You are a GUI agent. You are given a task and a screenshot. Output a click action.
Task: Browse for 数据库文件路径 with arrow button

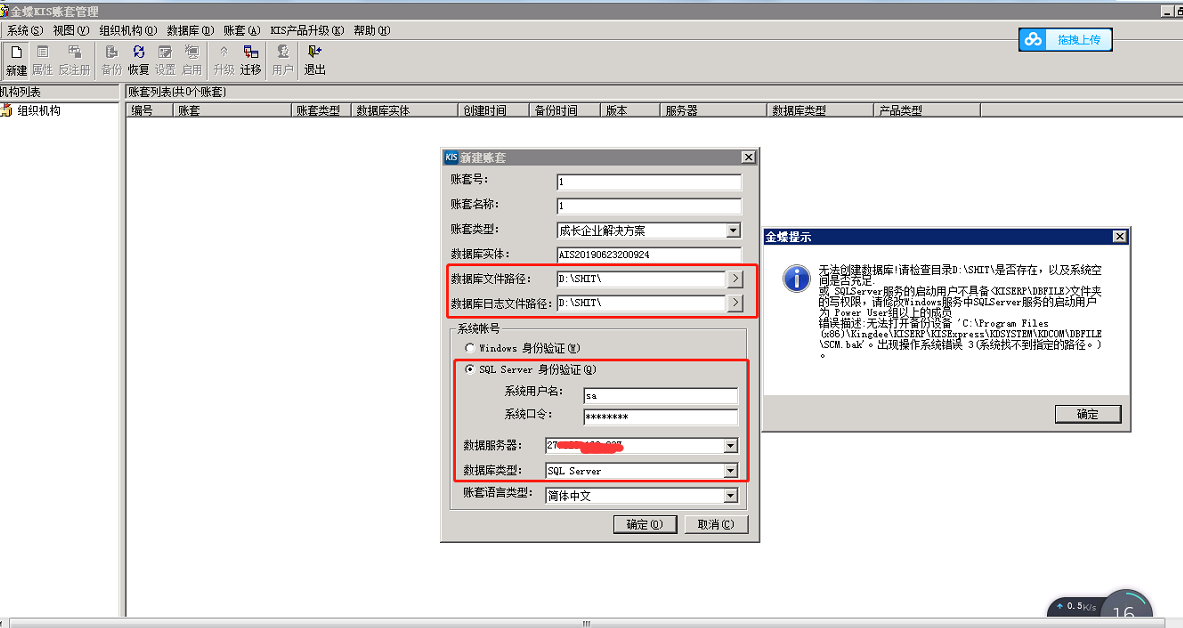pyautogui.click(x=735, y=279)
